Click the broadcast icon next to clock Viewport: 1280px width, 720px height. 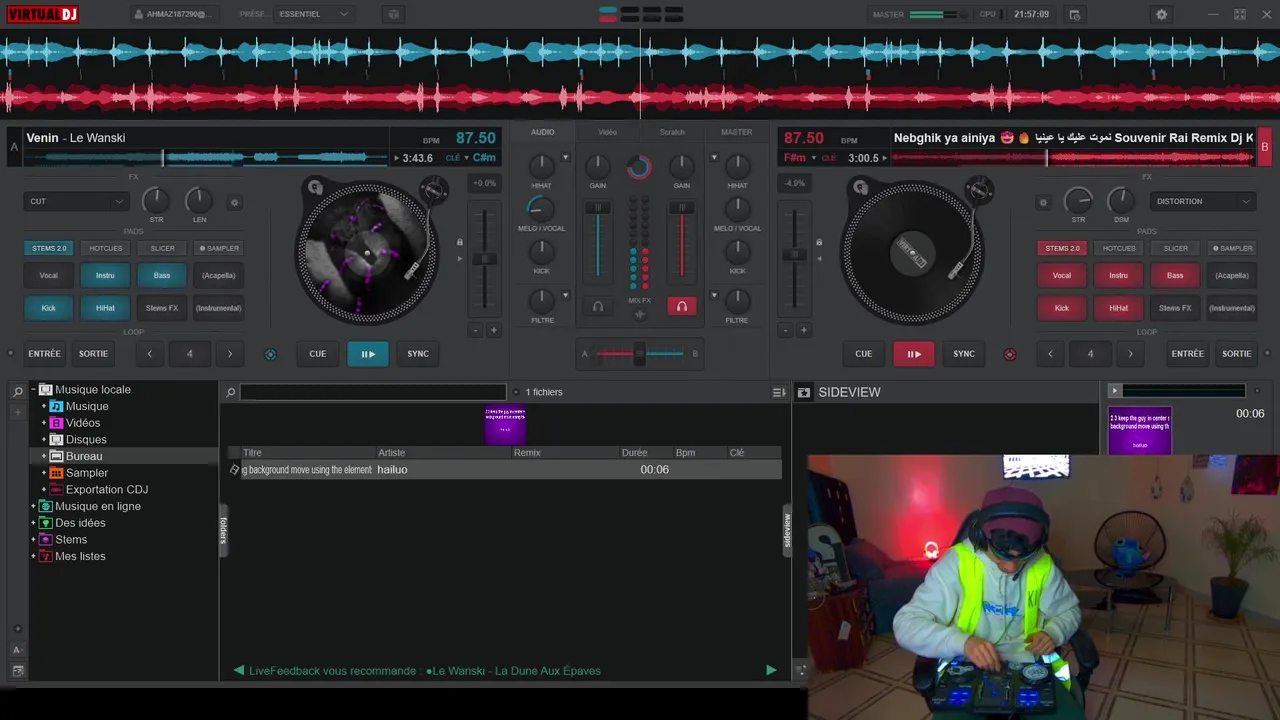tap(1074, 14)
